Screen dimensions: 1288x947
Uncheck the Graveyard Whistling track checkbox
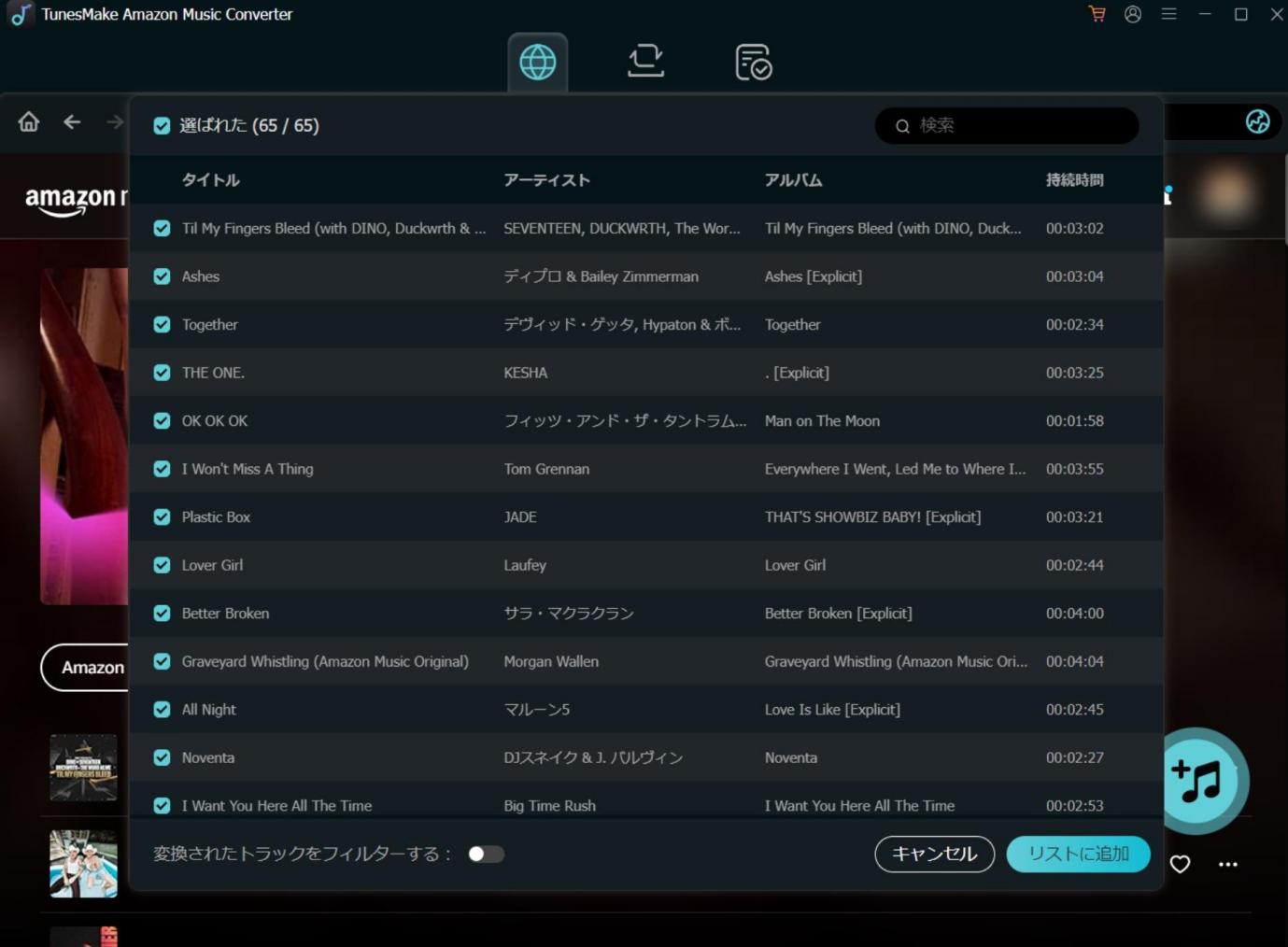click(x=162, y=661)
